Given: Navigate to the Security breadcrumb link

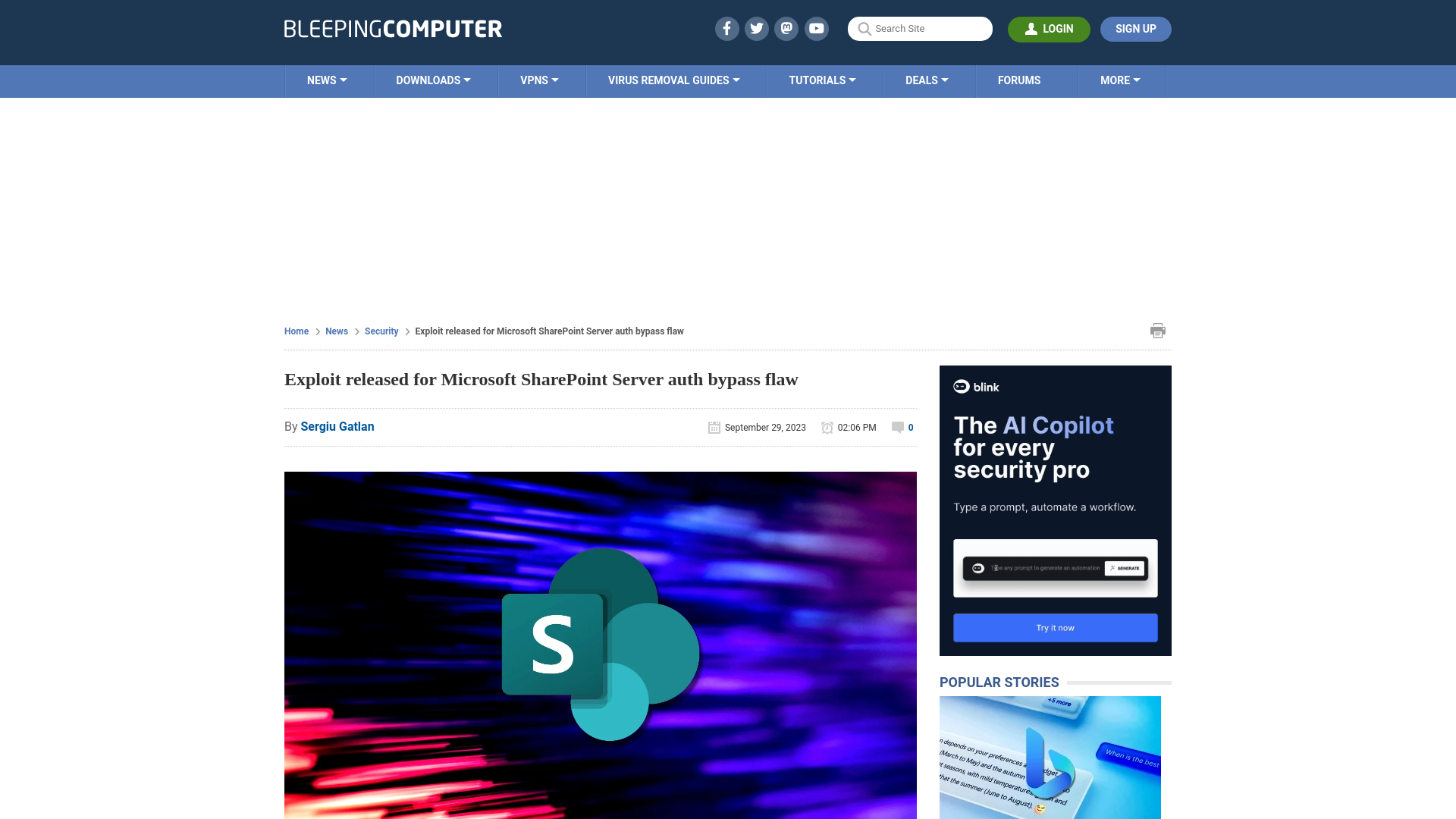Looking at the screenshot, I should [x=381, y=331].
